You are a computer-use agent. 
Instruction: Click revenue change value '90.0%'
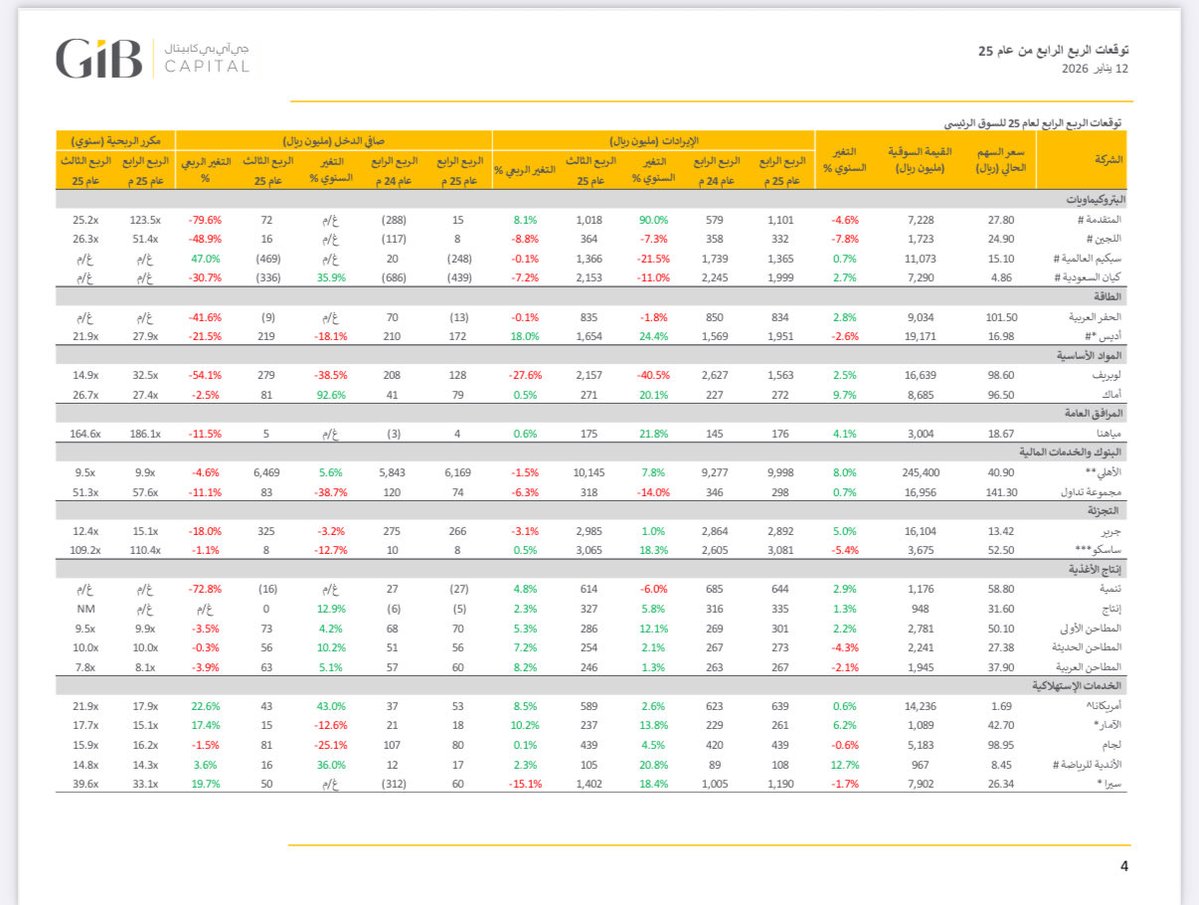click(x=653, y=220)
